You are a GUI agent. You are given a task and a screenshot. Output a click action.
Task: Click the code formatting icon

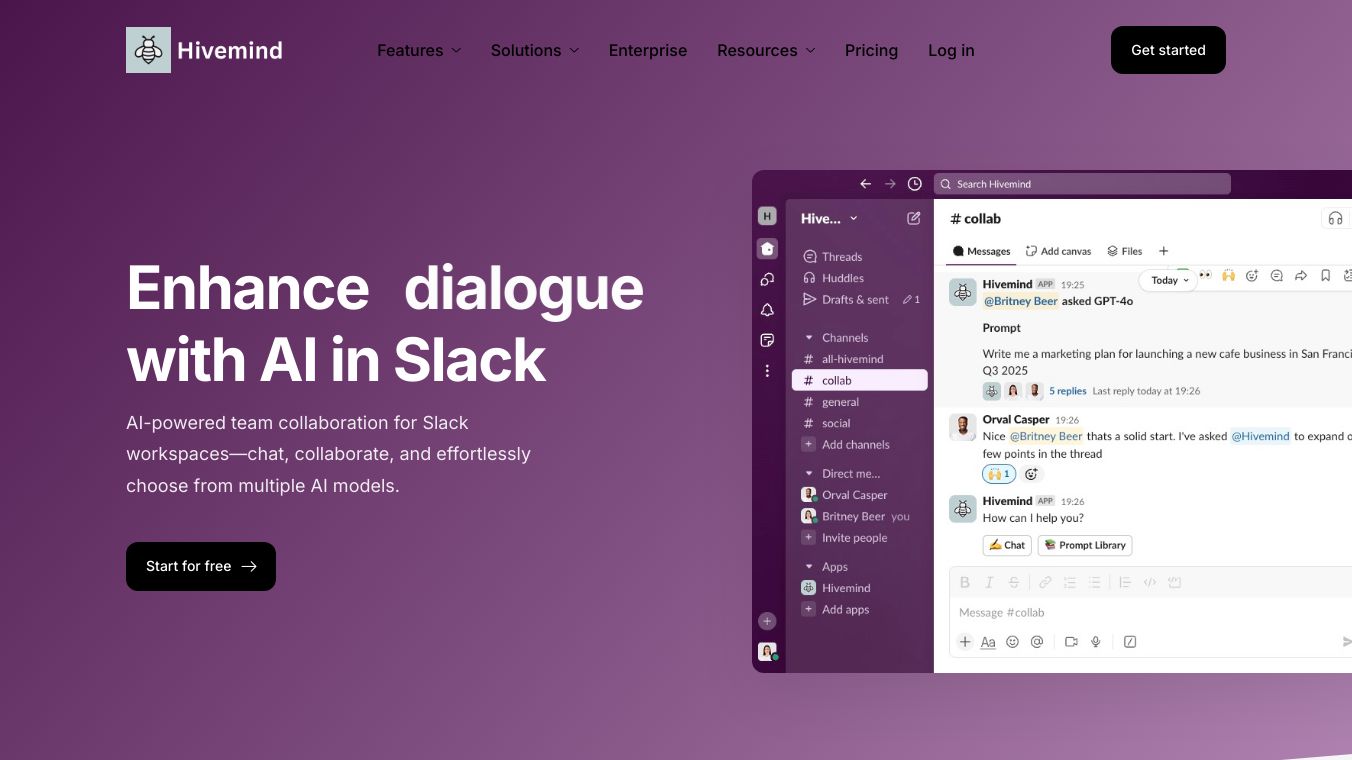[1150, 582]
